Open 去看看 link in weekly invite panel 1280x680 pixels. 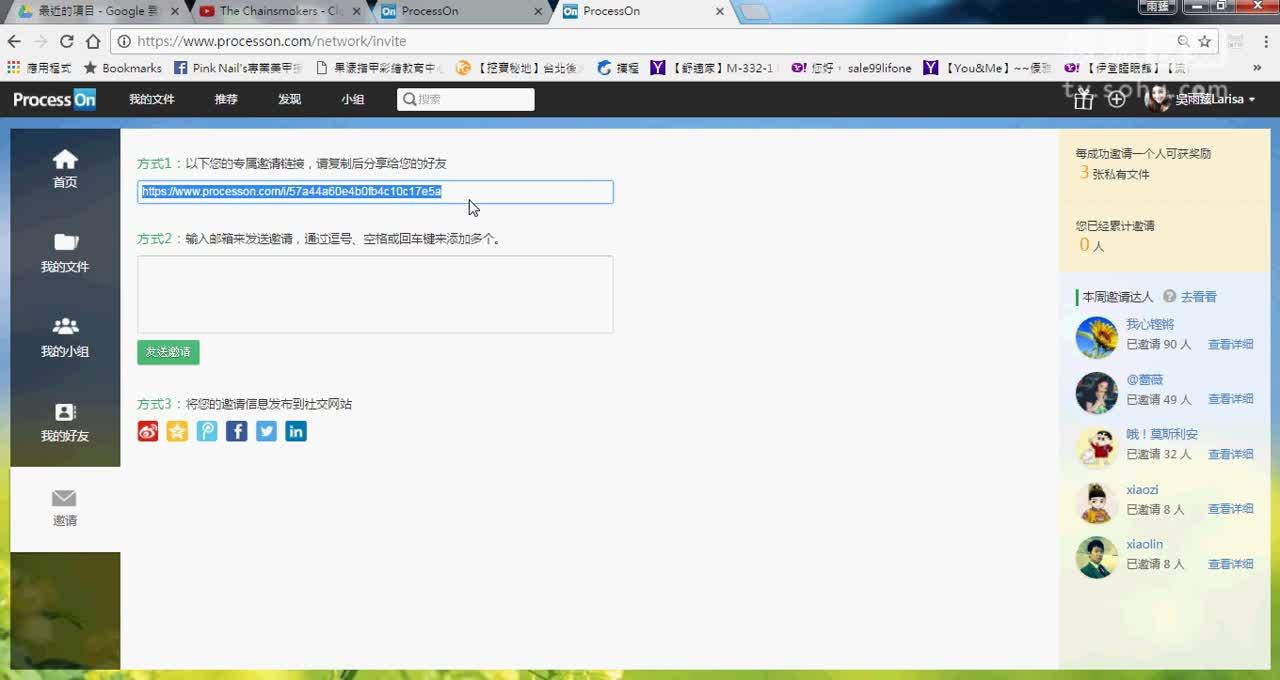tap(1200, 296)
